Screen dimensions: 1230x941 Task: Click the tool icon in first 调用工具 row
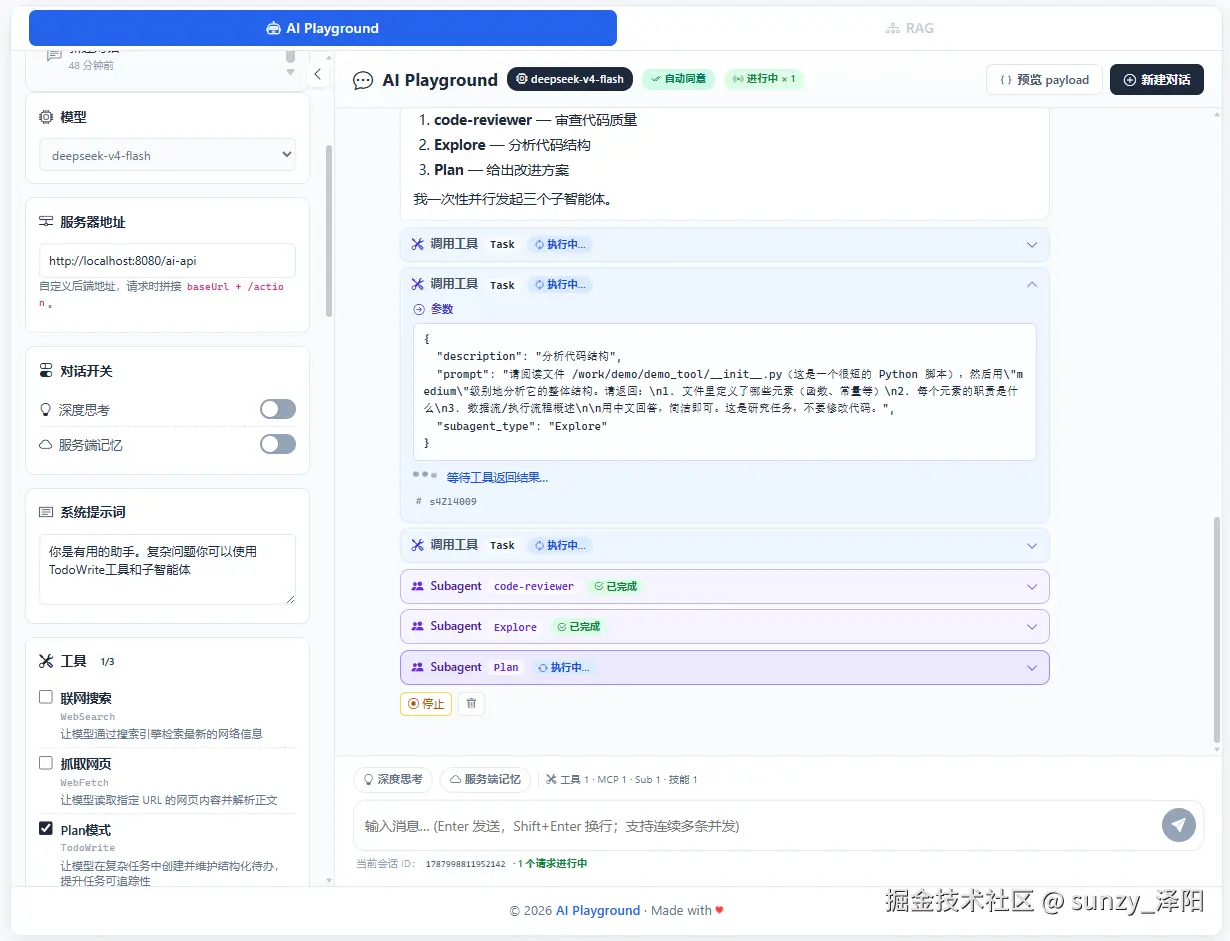[x=418, y=244]
